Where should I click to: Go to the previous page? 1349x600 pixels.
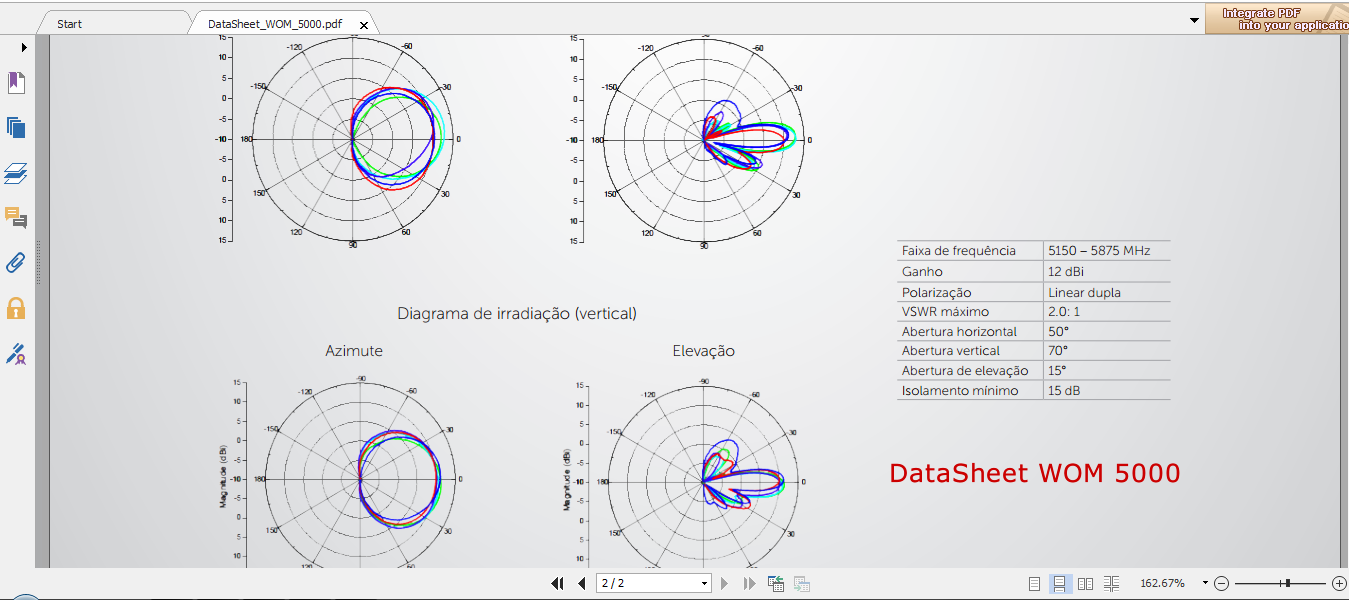(x=581, y=583)
